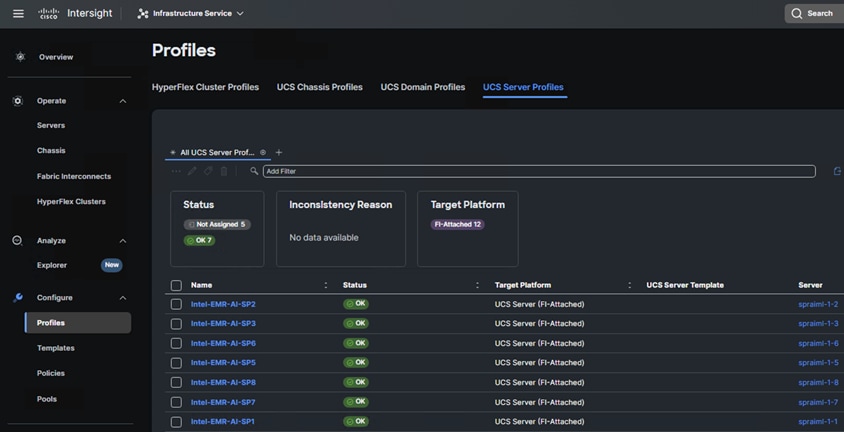The height and width of the screenshot is (432, 844).
Task: Click the tag icon in toolbar
Action: coord(208,171)
